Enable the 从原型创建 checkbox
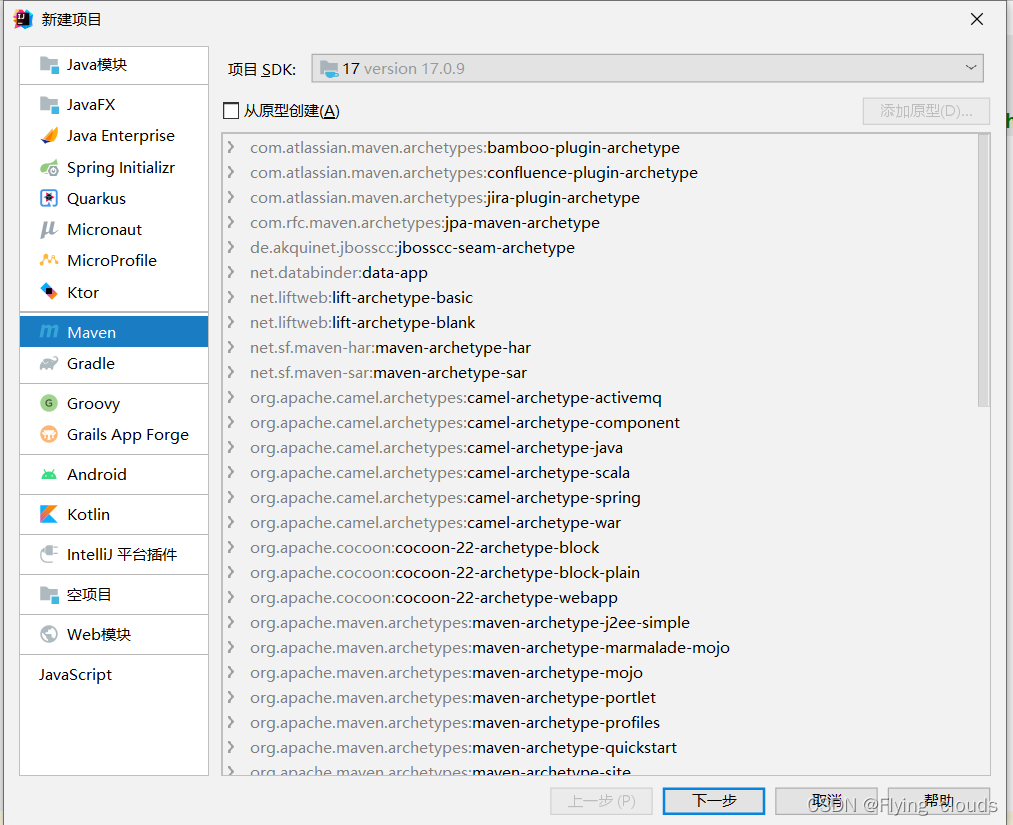Screen dimensions: 1013x825 (231, 111)
